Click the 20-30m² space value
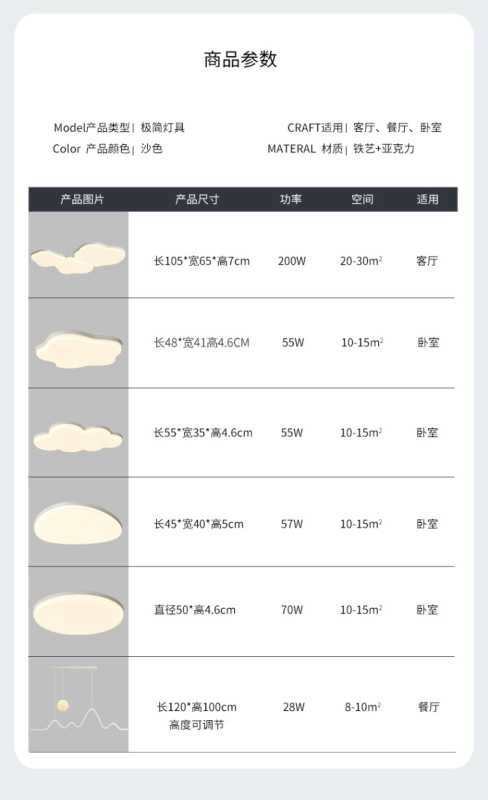The image size is (488, 800). (361, 261)
